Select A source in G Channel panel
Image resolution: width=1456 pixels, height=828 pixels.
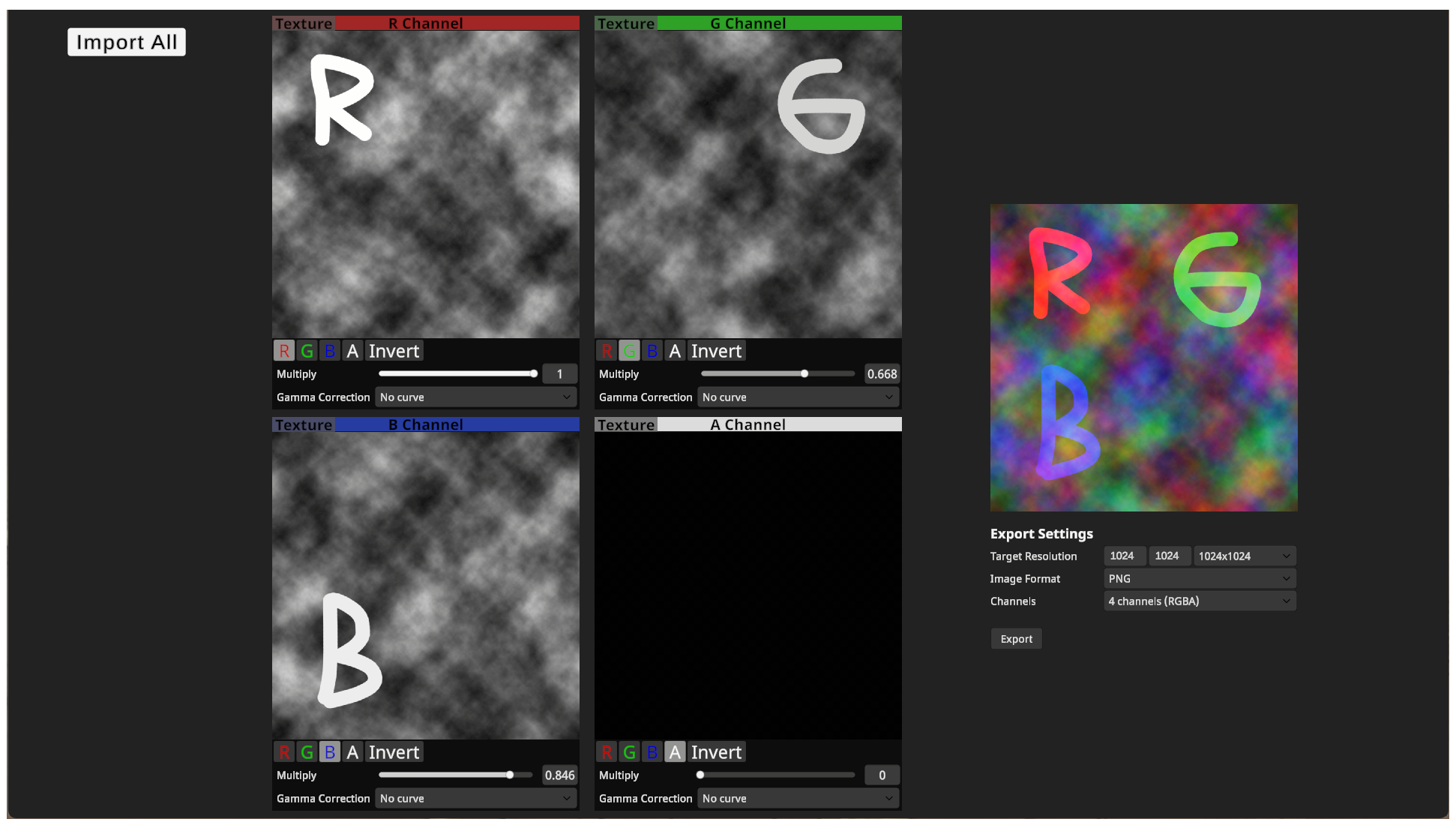click(x=675, y=351)
